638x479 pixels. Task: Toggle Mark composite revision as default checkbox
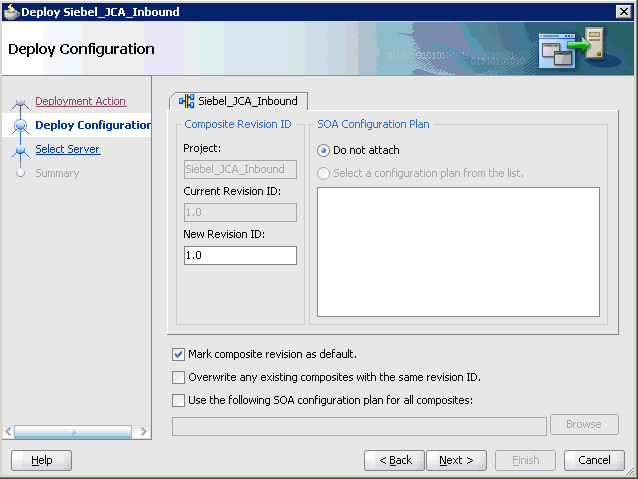point(178,354)
